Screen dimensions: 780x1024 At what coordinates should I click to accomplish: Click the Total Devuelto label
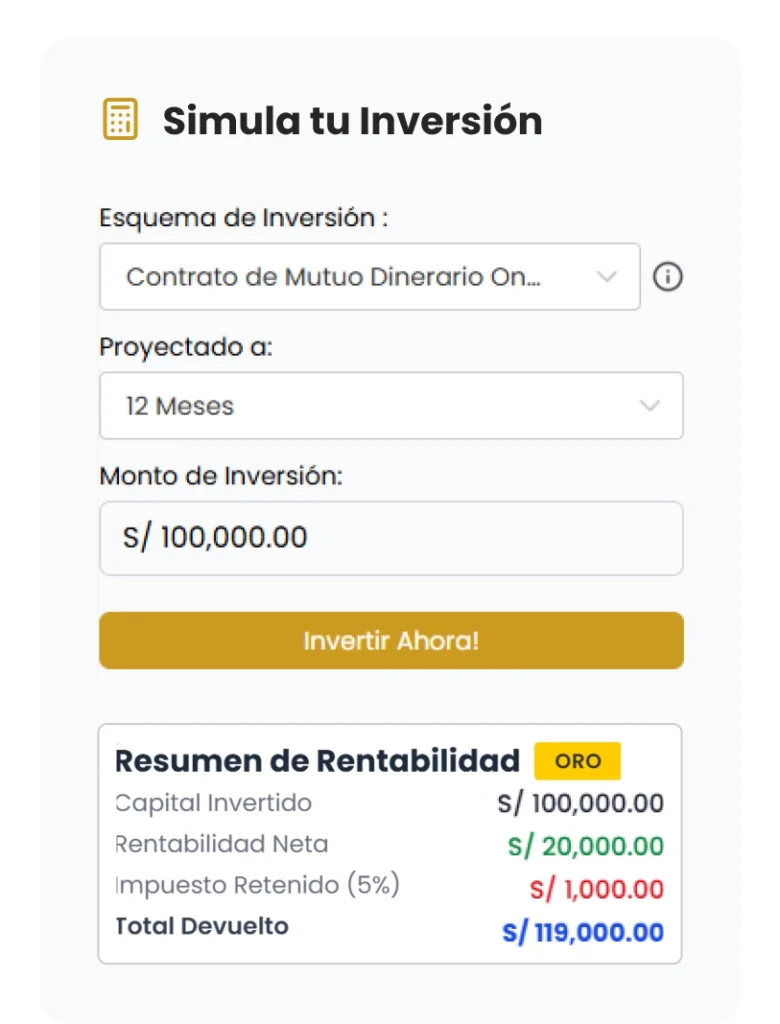(202, 926)
